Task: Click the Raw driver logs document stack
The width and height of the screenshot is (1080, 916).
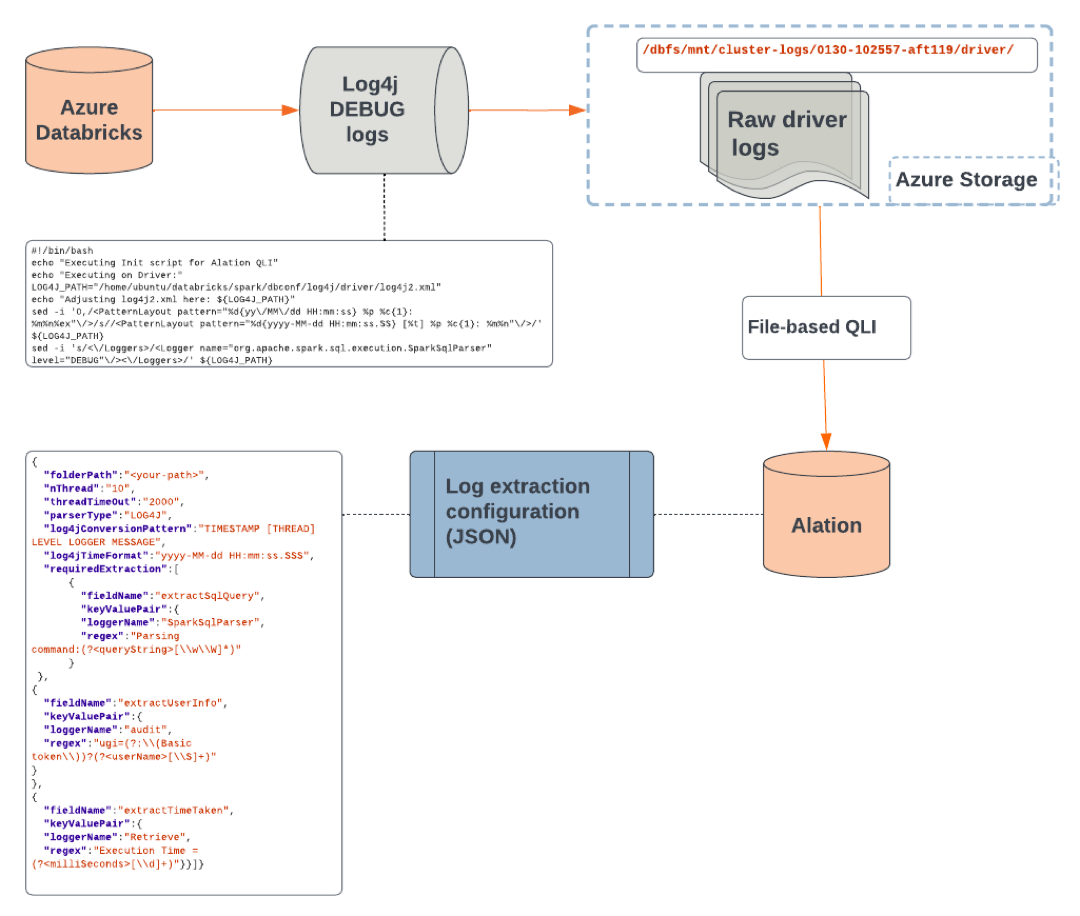Action: point(785,136)
